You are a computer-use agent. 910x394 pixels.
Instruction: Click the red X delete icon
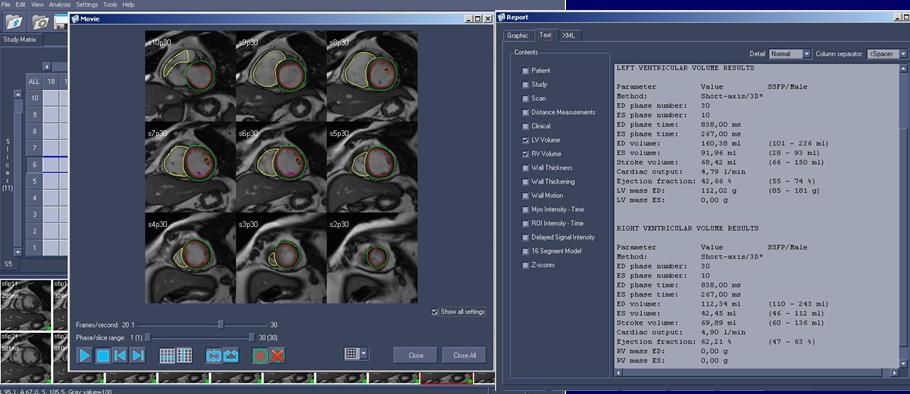tap(277, 355)
